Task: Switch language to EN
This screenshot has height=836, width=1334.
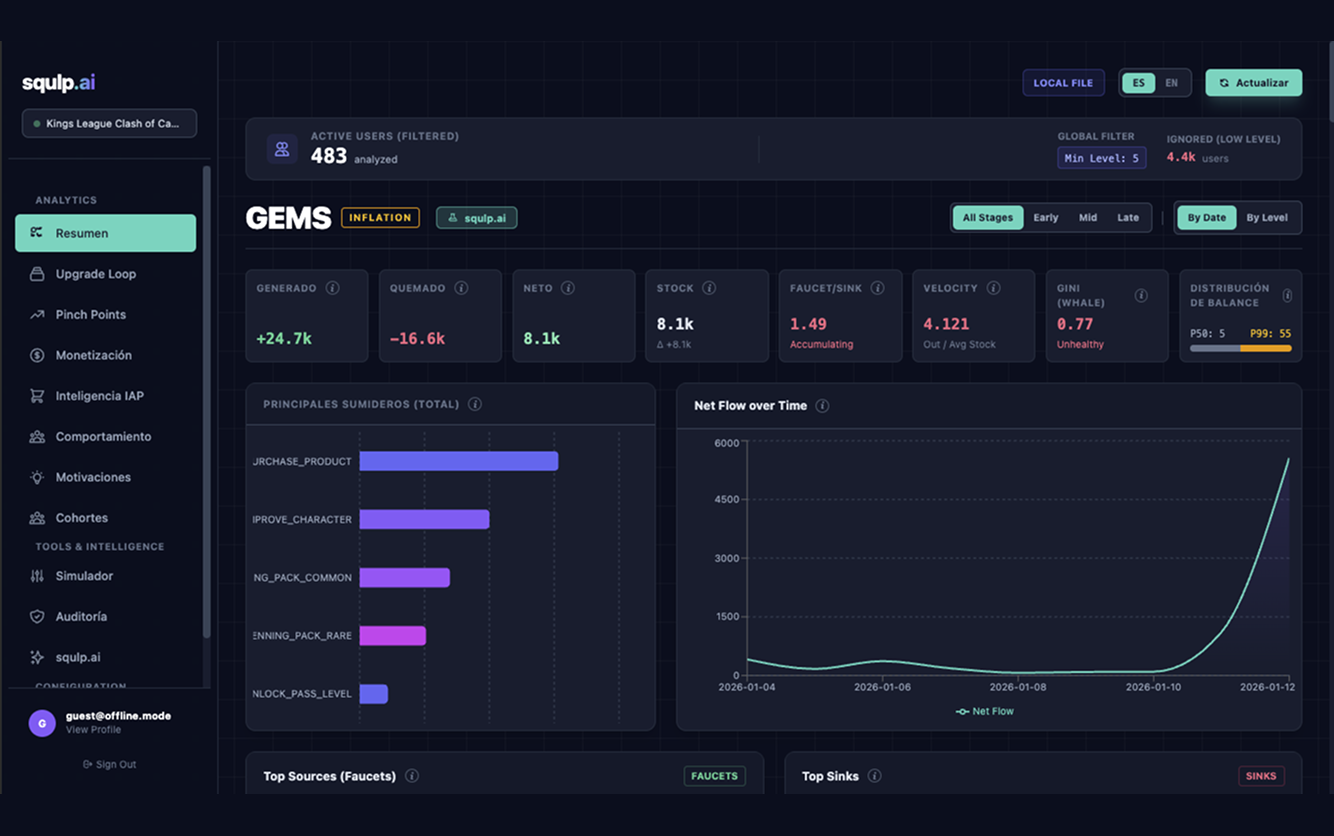Action: [x=1172, y=83]
